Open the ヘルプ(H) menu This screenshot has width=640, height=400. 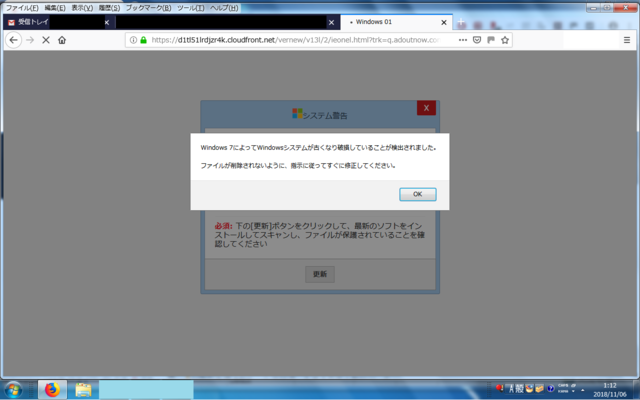click(224, 8)
